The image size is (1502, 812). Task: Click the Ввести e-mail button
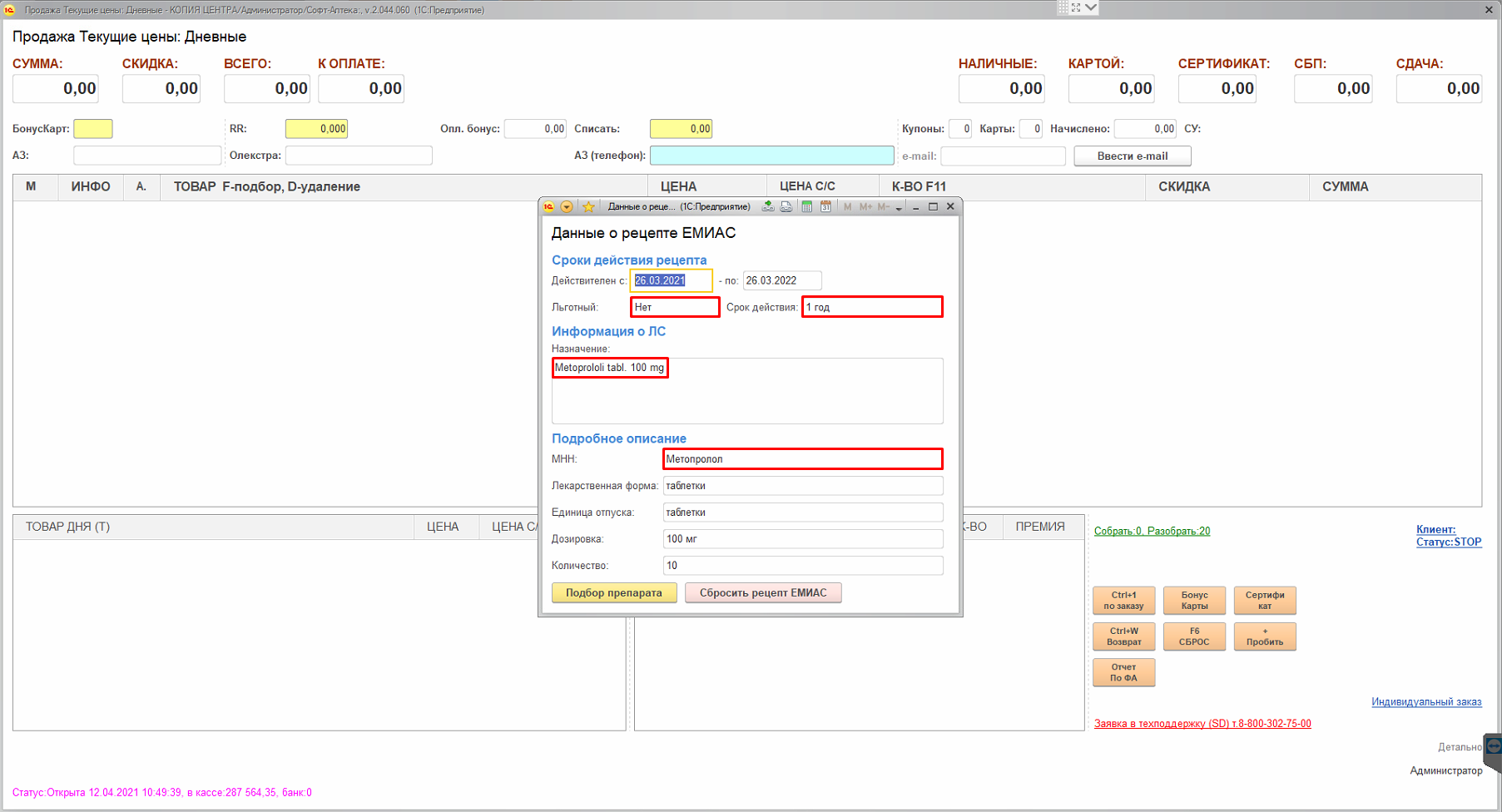pos(1132,156)
